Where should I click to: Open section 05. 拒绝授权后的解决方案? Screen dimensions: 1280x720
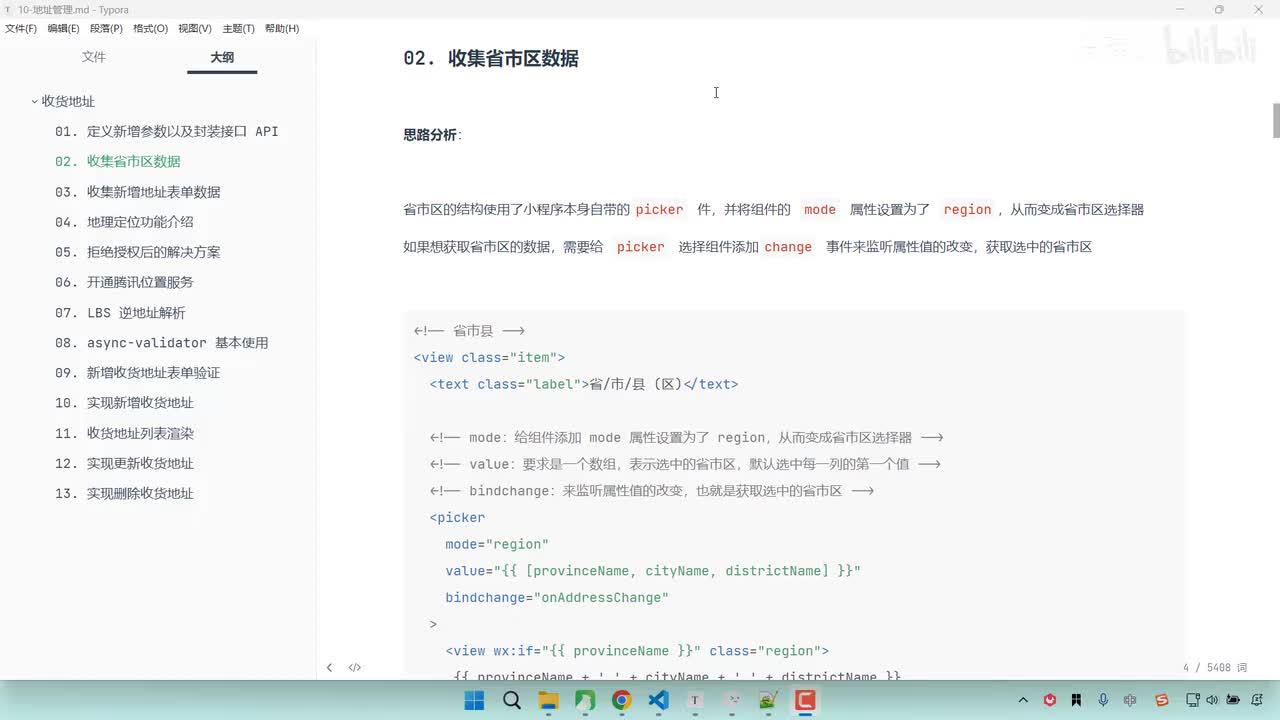point(138,252)
